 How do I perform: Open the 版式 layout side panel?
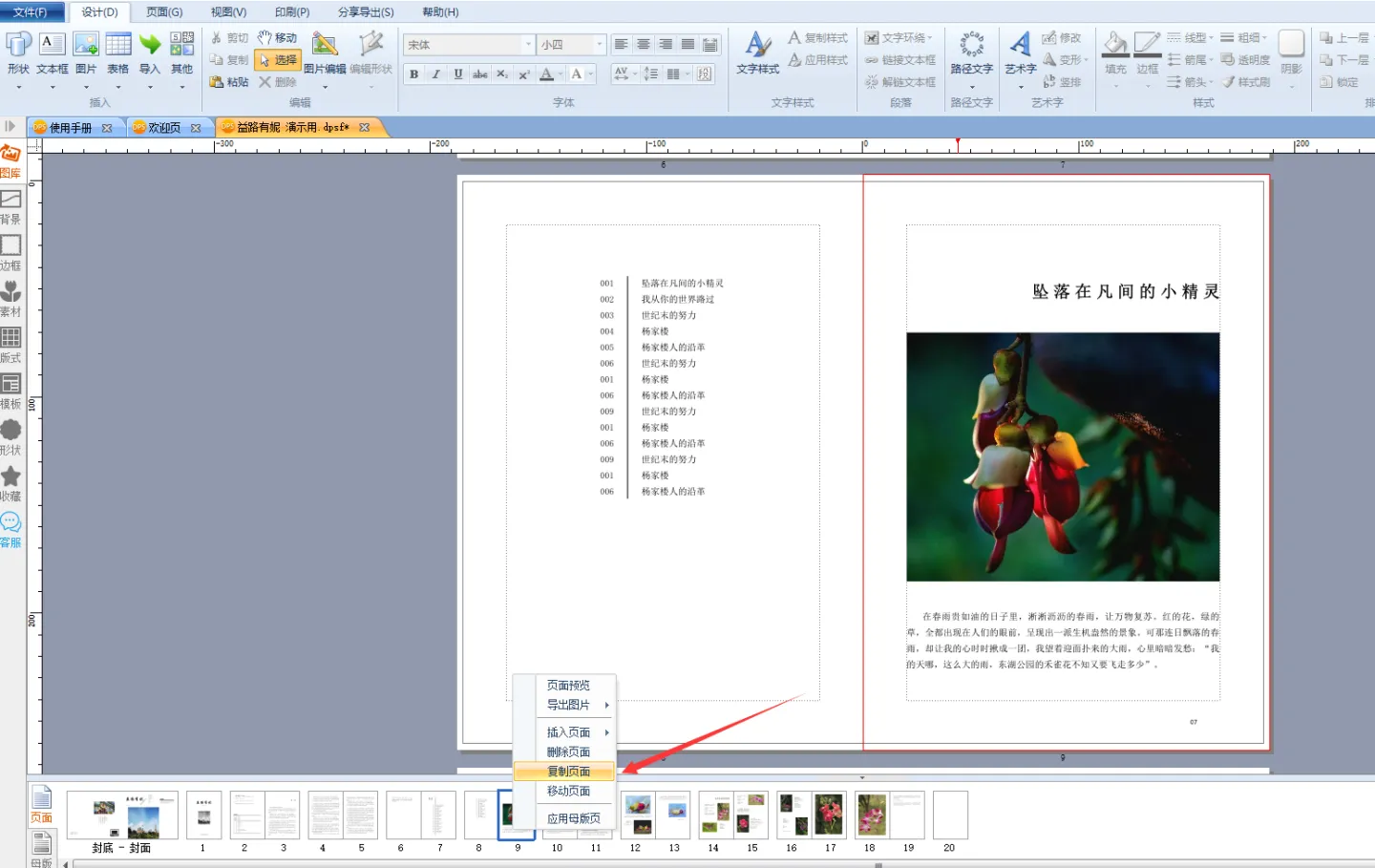[x=11, y=346]
